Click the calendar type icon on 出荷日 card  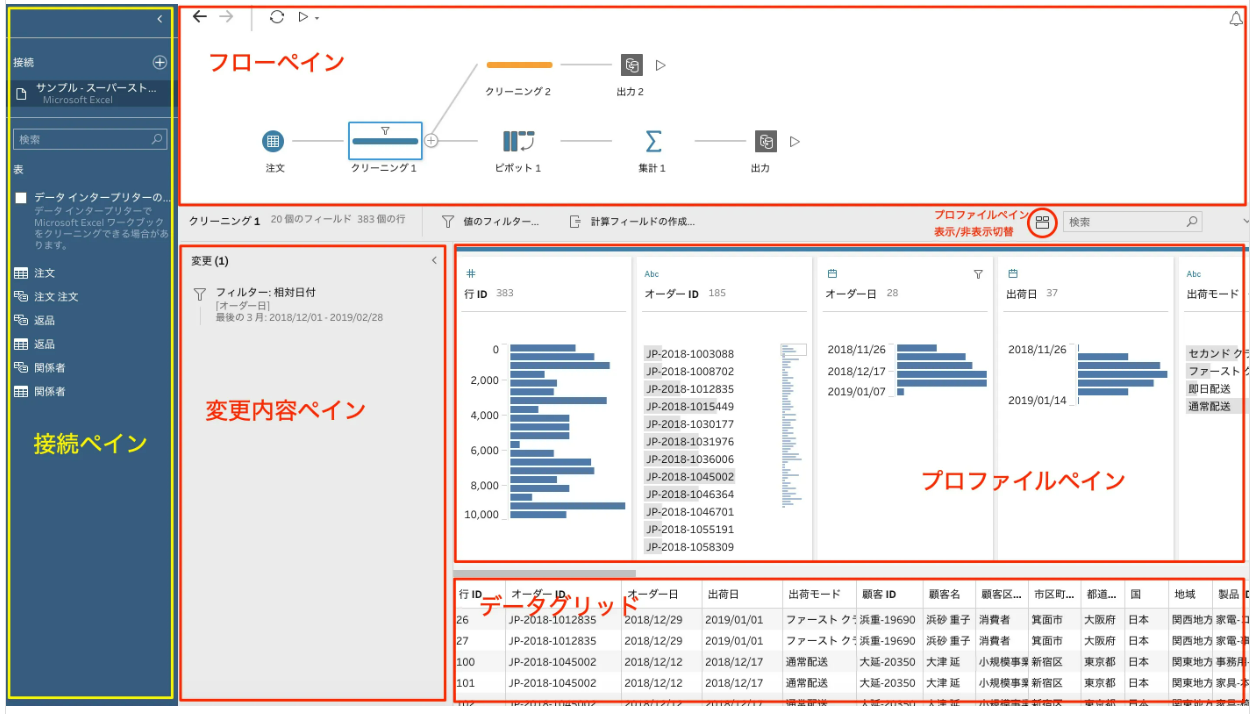click(x=1012, y=274)
